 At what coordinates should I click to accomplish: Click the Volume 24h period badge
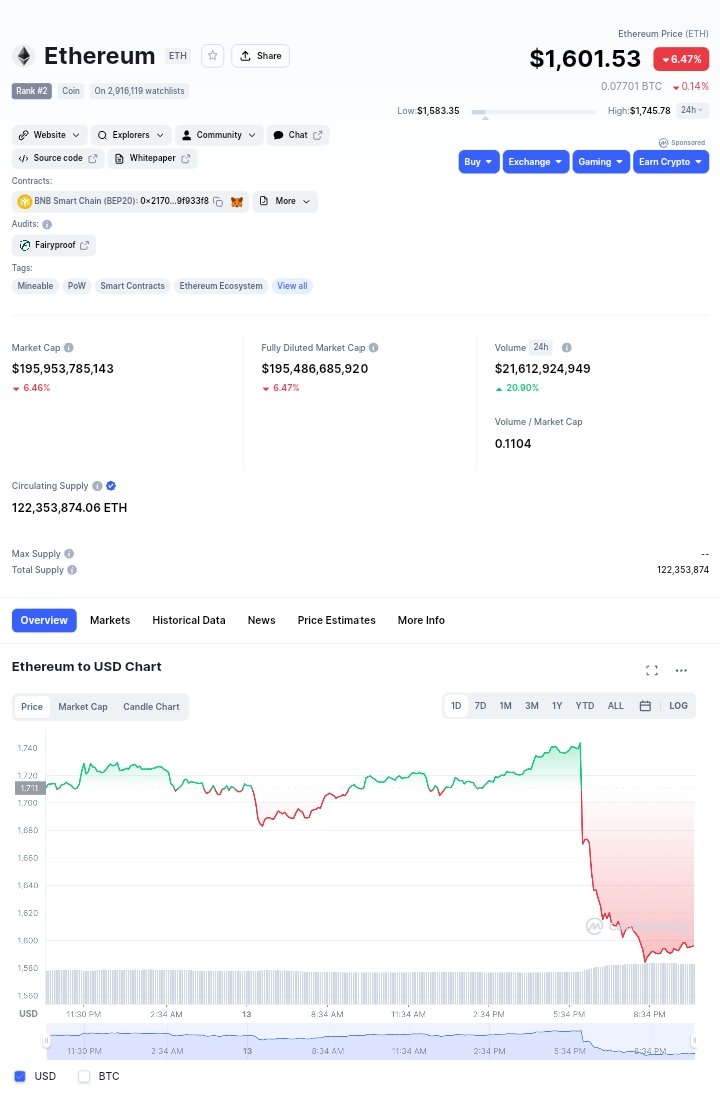pyautogui.click(x=541, y=347)
